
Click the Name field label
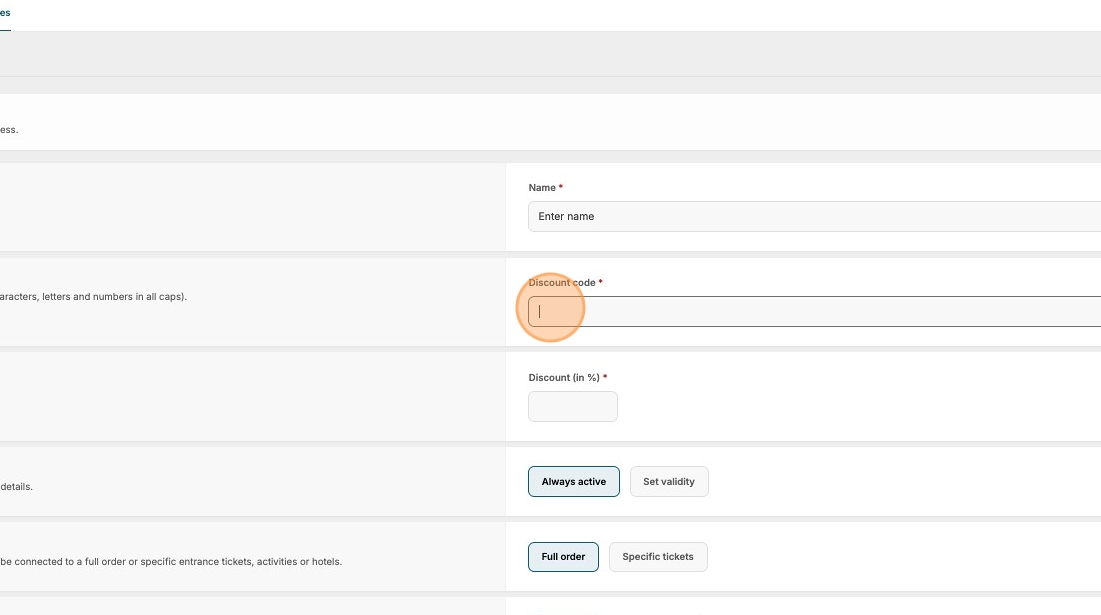coord(542,188)
